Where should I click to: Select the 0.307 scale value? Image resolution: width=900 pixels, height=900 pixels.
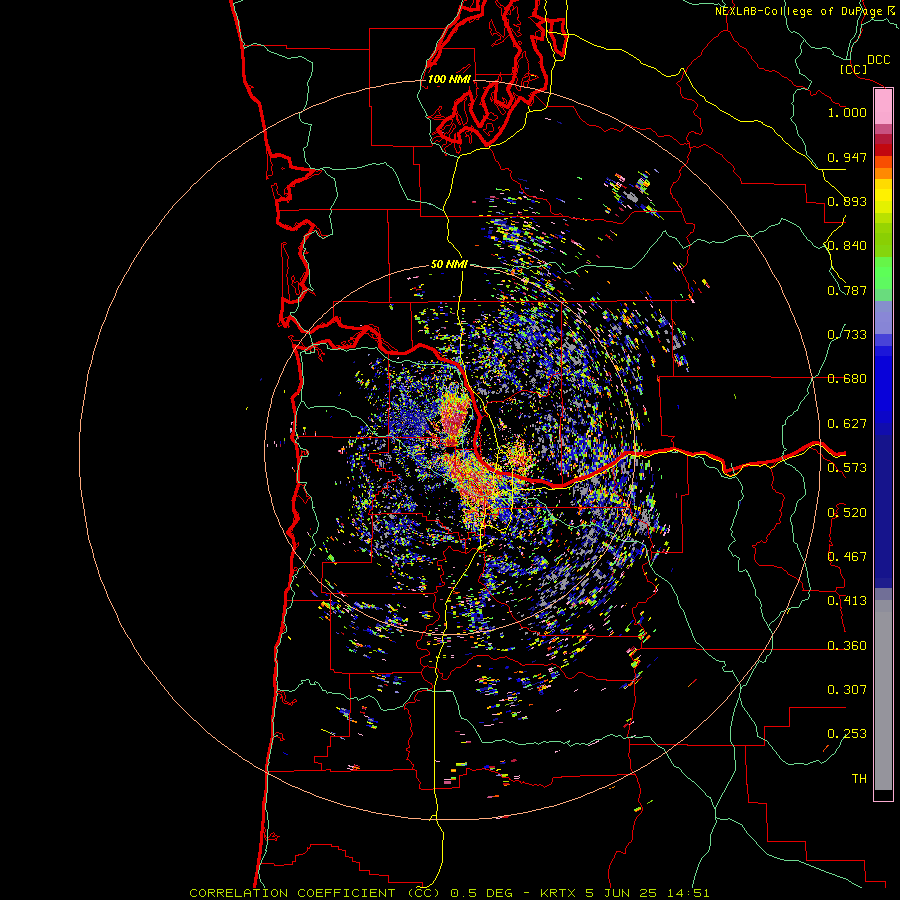[x=847, y=690]
